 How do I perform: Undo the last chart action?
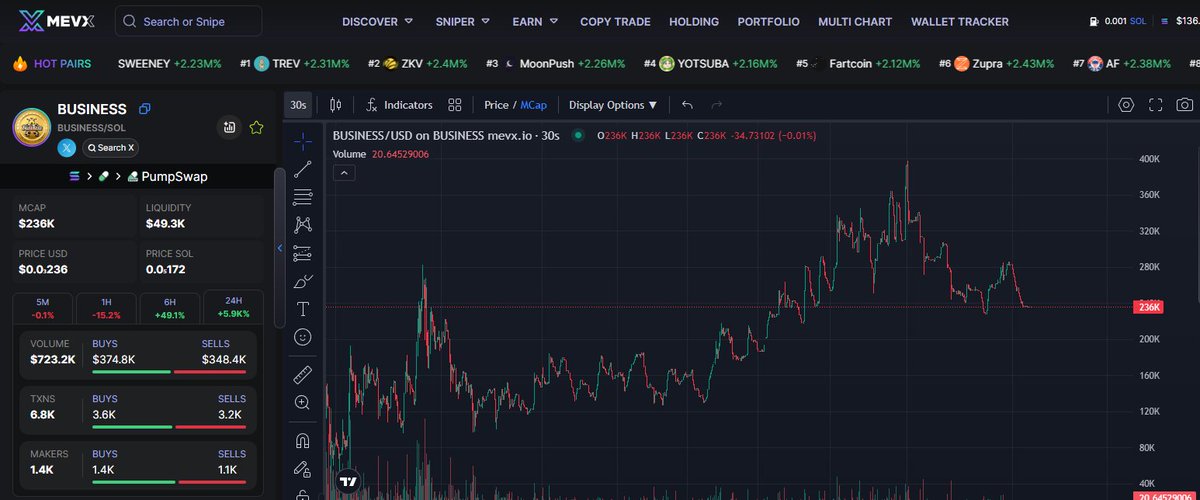coord(687,104)
